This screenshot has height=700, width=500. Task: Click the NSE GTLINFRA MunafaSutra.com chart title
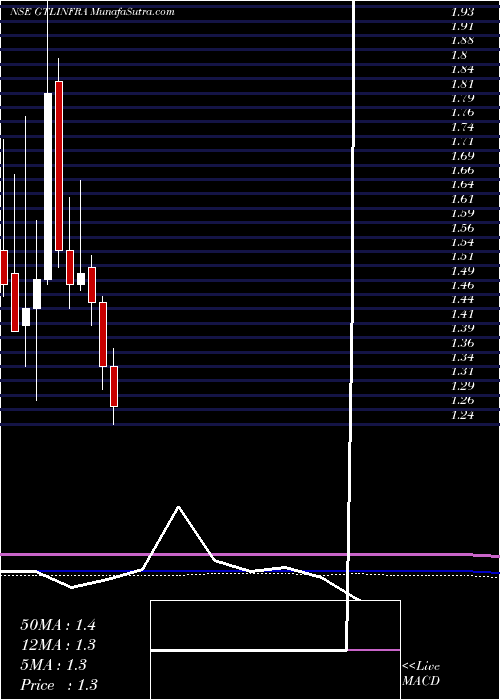tap(92, 12)
